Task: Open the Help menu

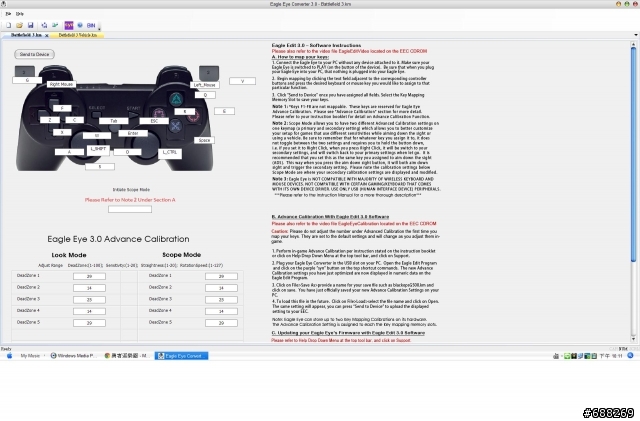Action: (x=19, y=14)
